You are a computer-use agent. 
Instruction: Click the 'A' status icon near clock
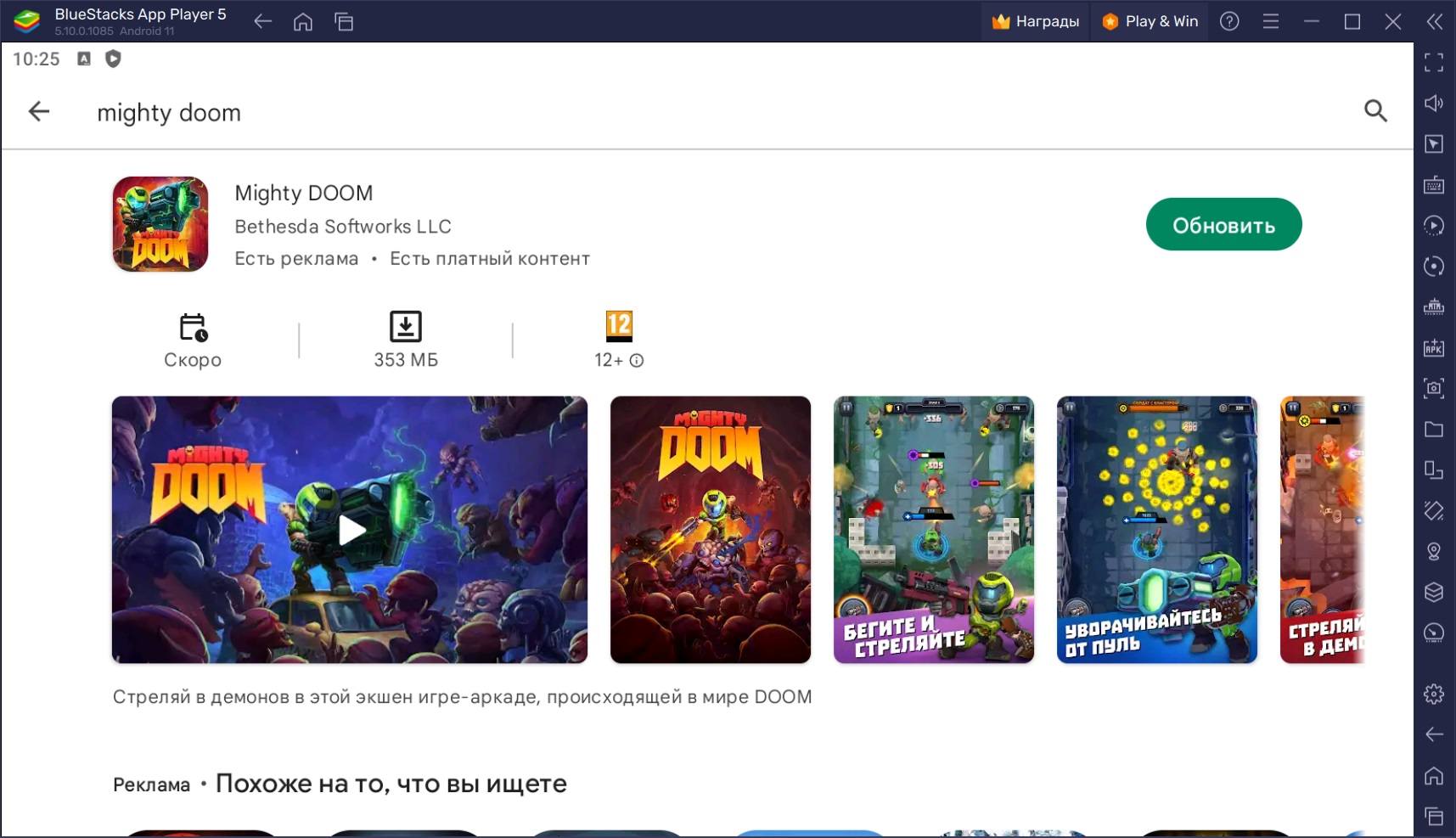point(84,59)
